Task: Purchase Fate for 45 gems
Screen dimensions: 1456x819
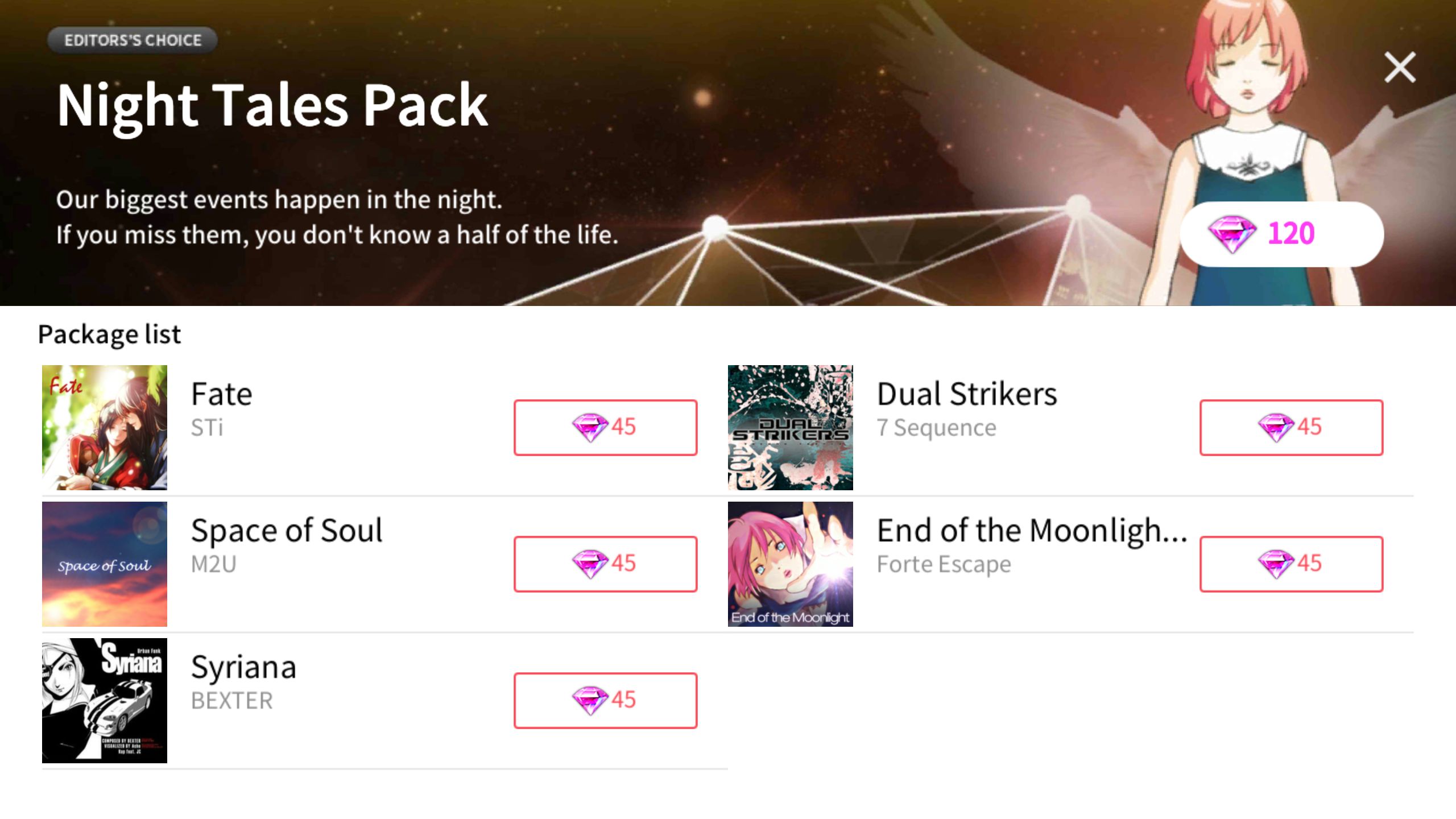Action: tap(605, 427)
